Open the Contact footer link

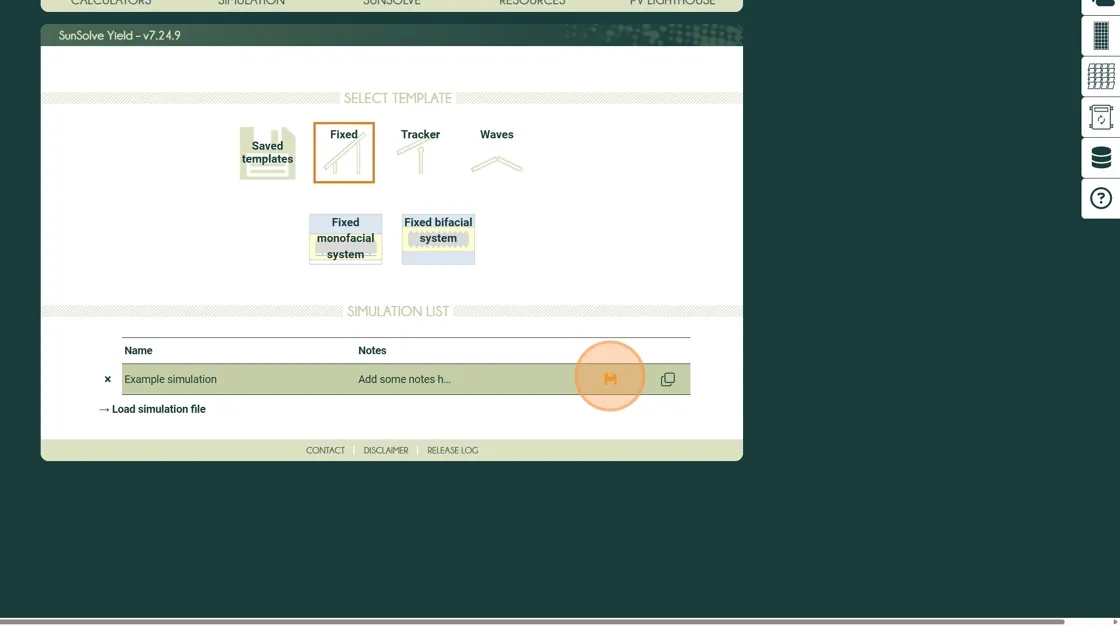325,451
